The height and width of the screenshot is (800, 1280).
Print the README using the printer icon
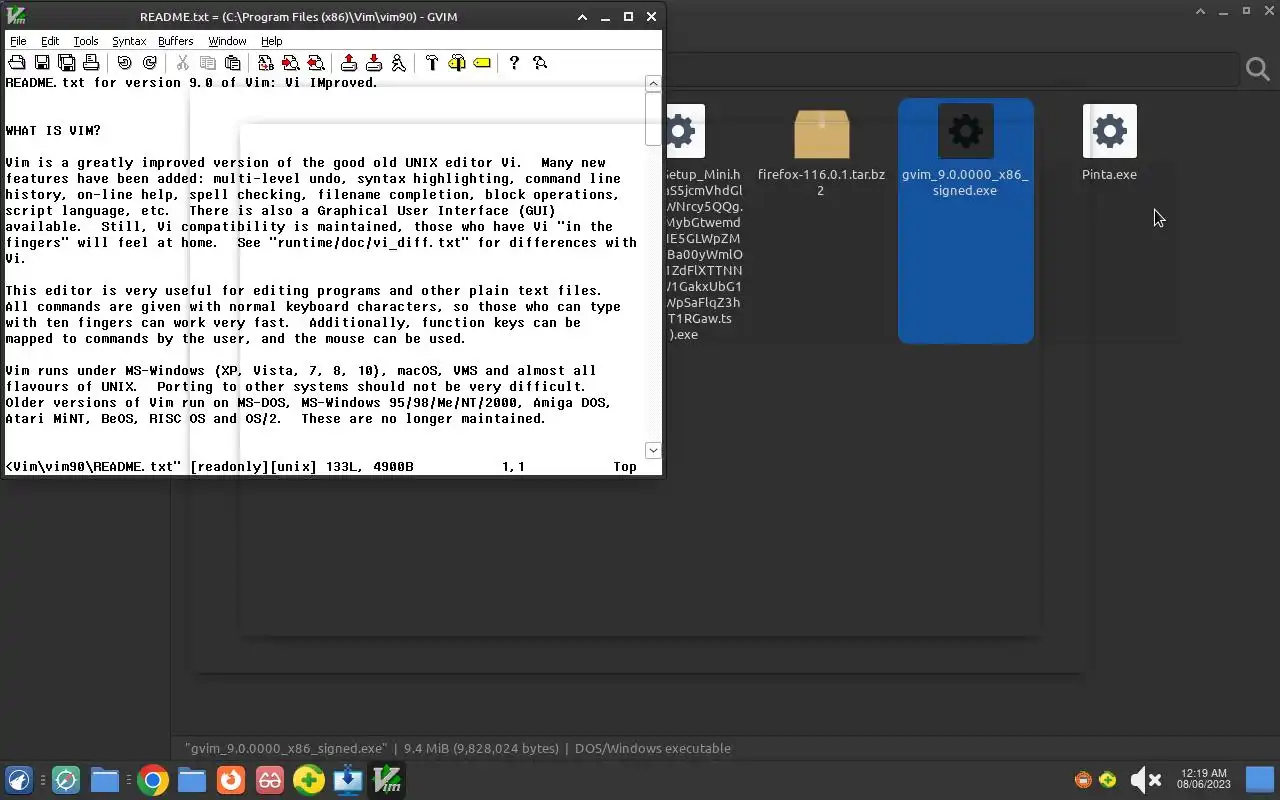(91, 63)
